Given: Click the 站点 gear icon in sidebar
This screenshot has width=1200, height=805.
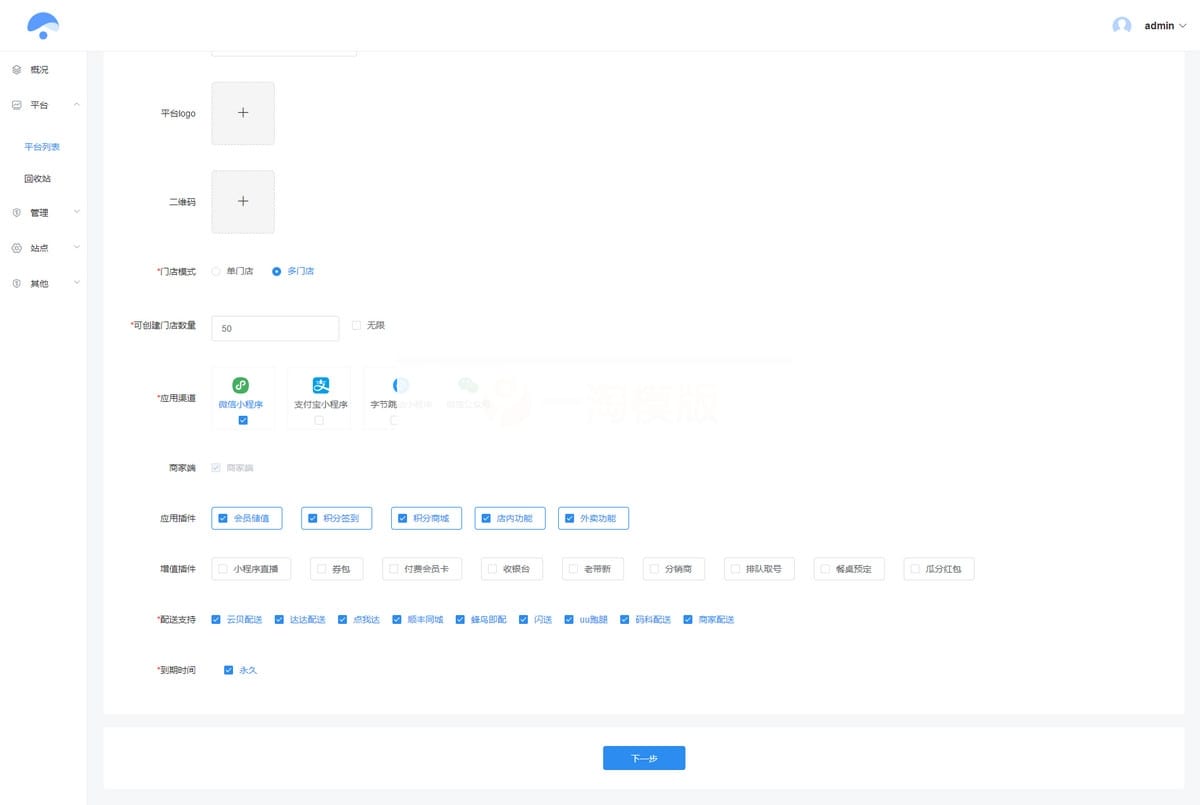Looking at the screenshot, I should click(16, 248).
